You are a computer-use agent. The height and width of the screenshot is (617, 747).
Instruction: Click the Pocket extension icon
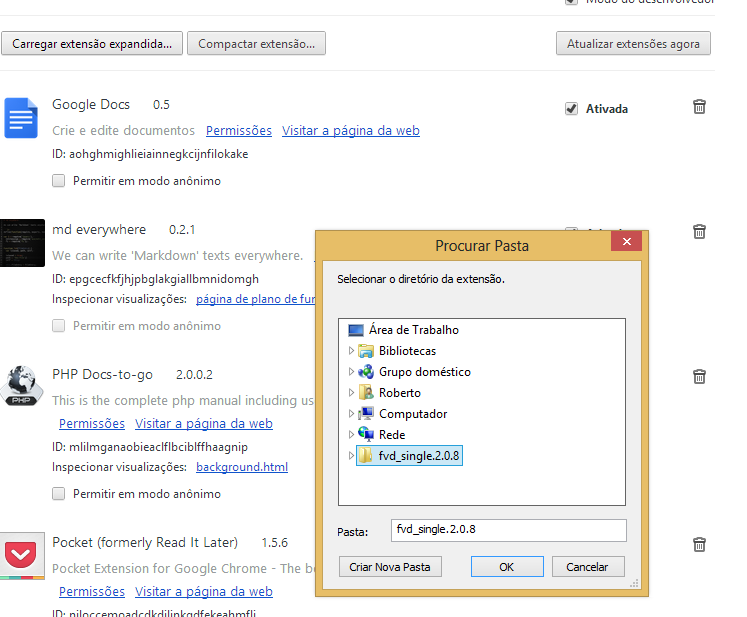click(x=22, y=556)
